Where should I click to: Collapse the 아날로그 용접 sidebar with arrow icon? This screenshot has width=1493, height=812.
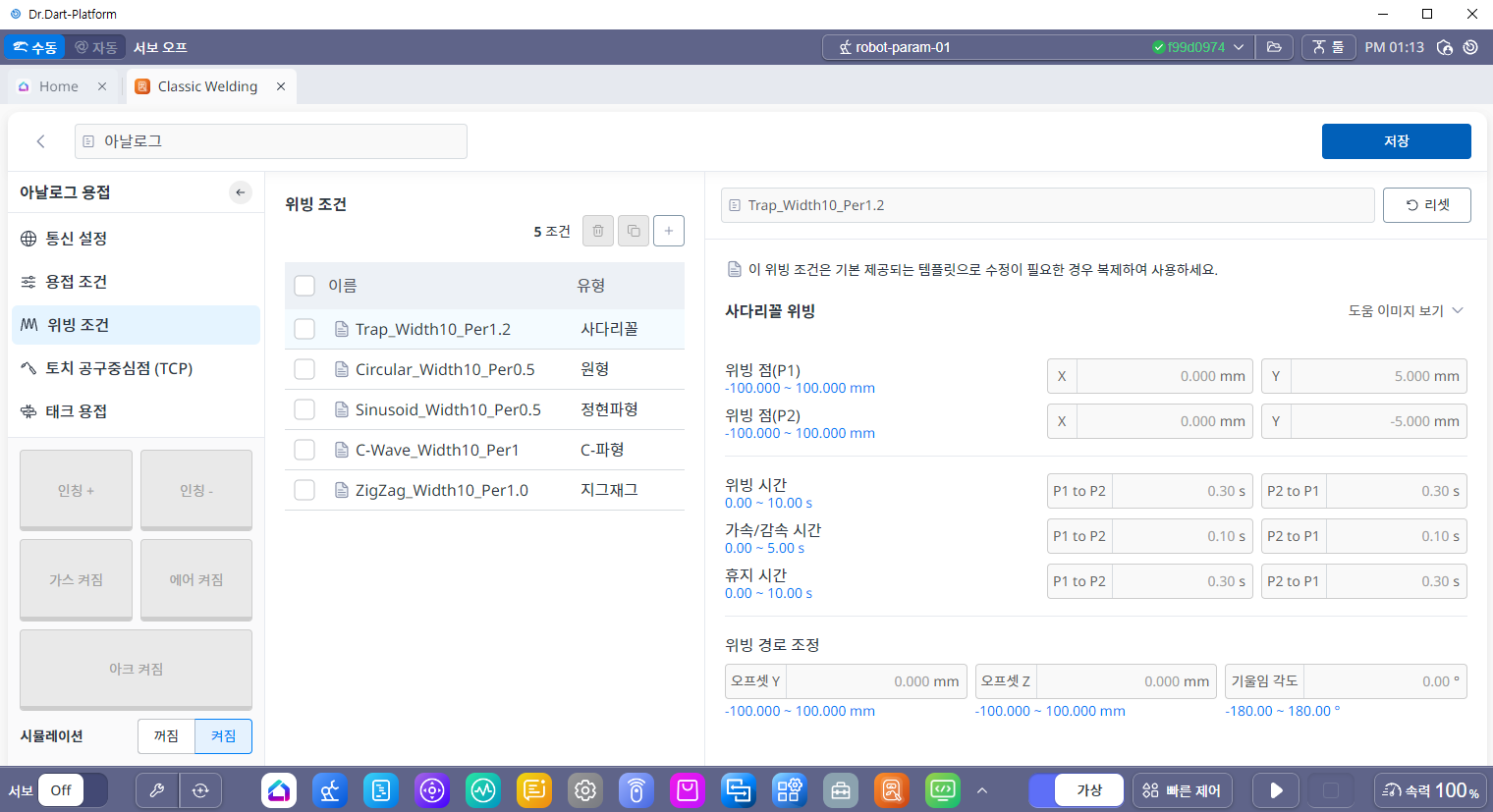(241, 192)
